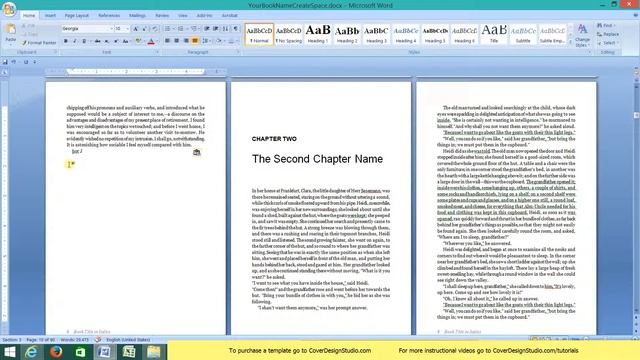640x360 pixels.
Task: Click Strikethrough formatting icon
Action: click(x=98, y=41)
